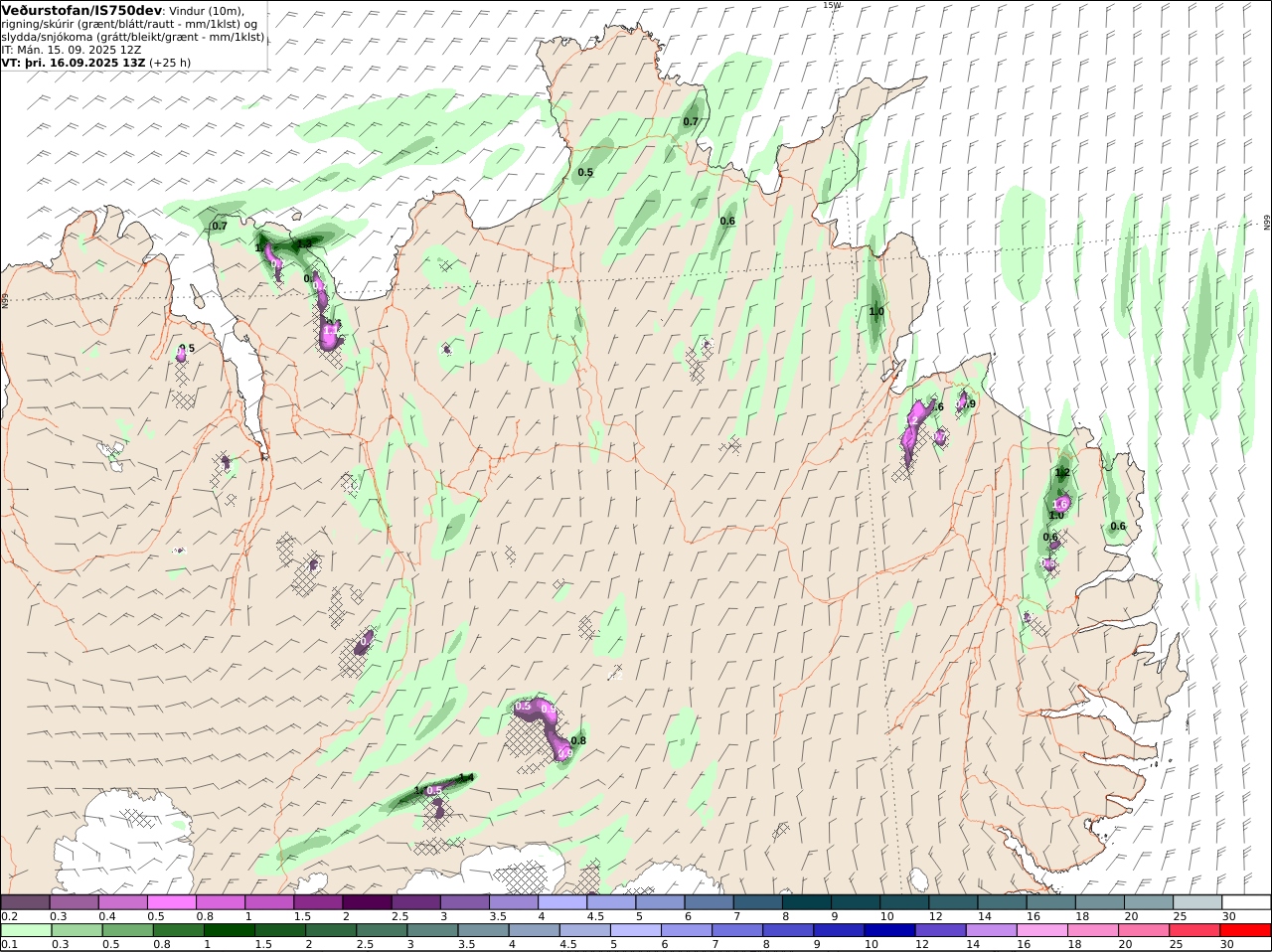Click the darkest green swatch between 1 and 1.5

[229, 930]
